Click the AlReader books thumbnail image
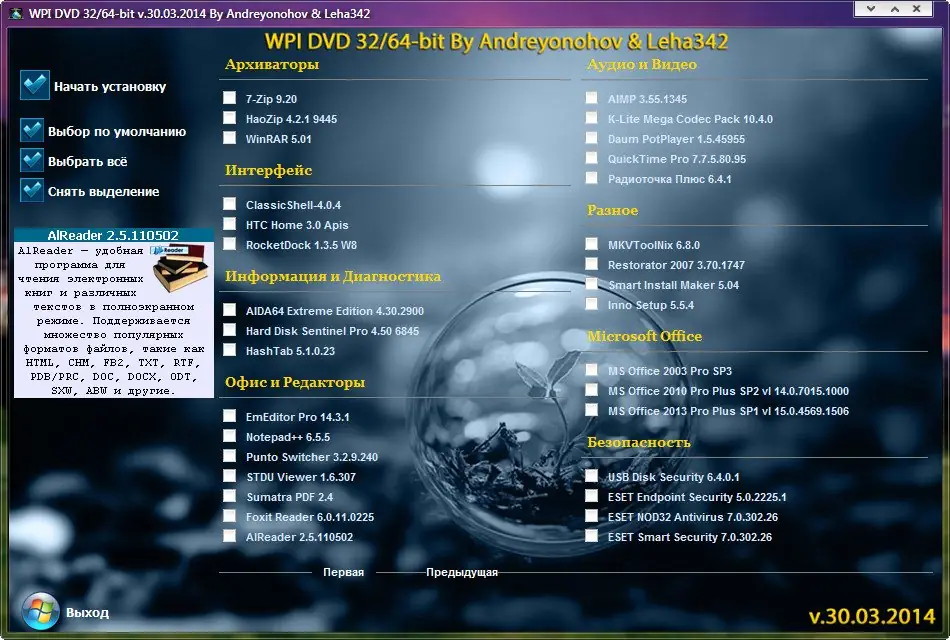This screenshot has width=950, height=640. click(x=180, y=267)
